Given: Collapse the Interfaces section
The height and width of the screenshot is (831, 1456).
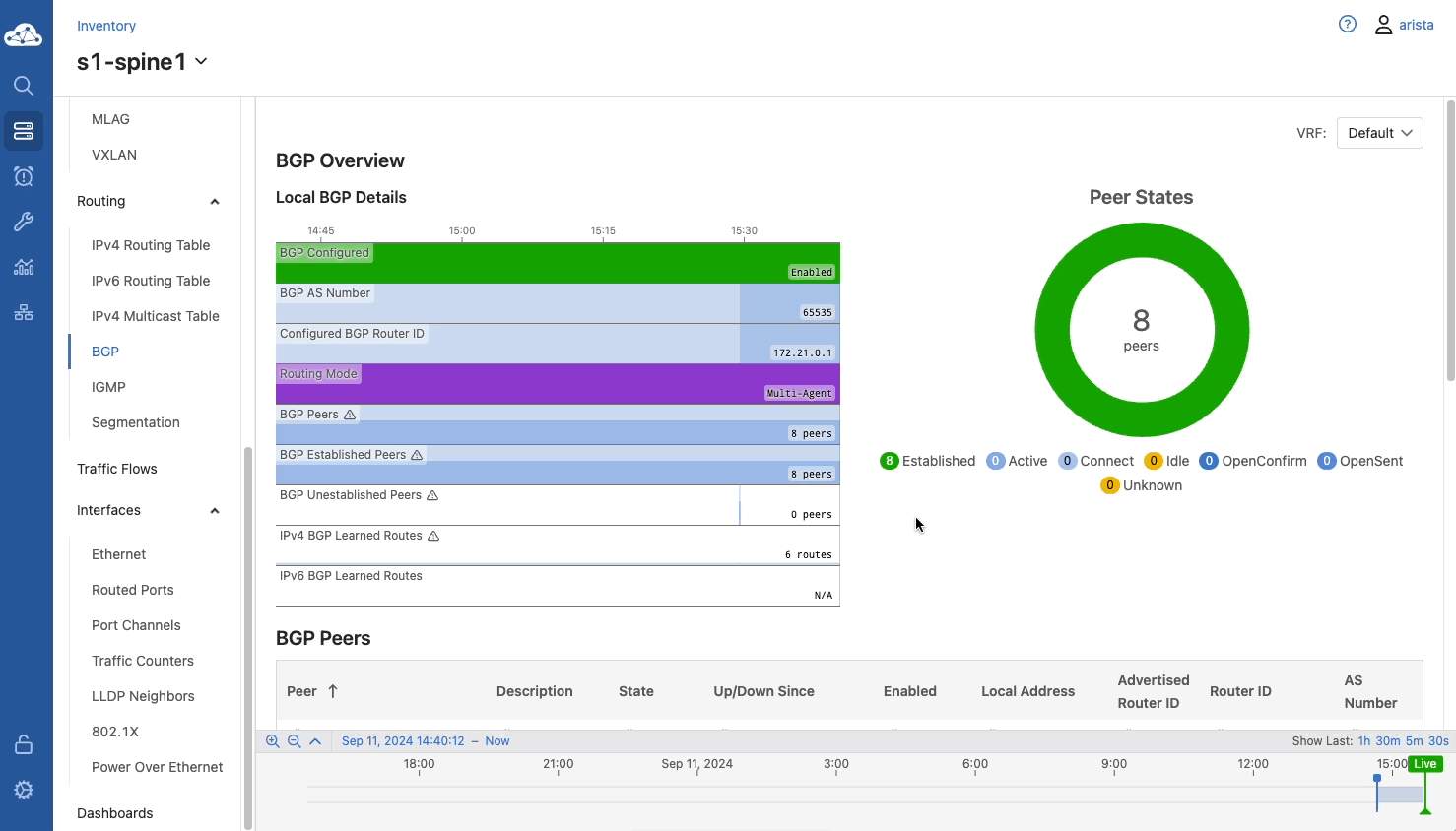Looking at the screenshot, I should click(215, 511).
